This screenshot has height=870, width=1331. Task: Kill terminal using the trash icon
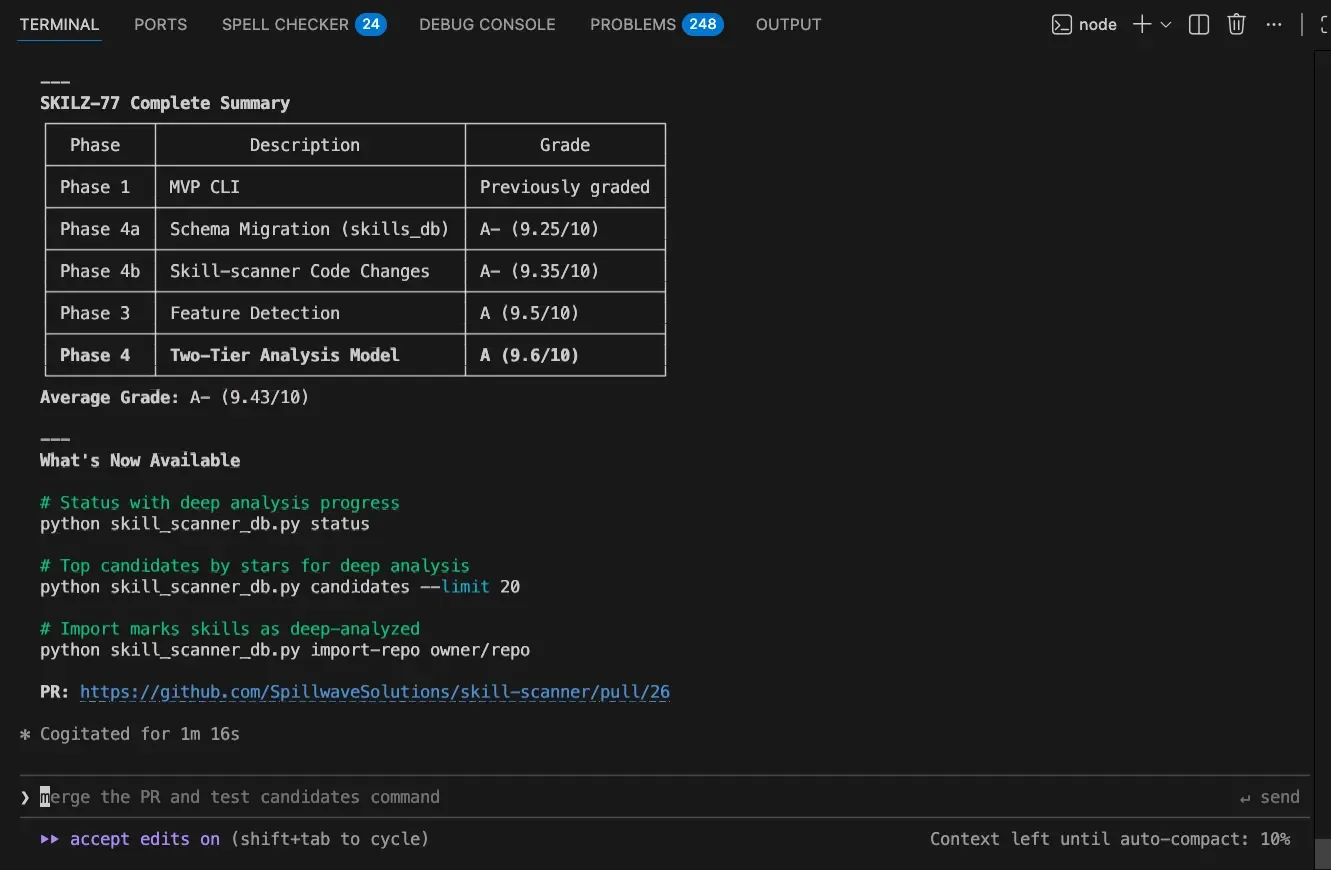[x=1237, y=25]
